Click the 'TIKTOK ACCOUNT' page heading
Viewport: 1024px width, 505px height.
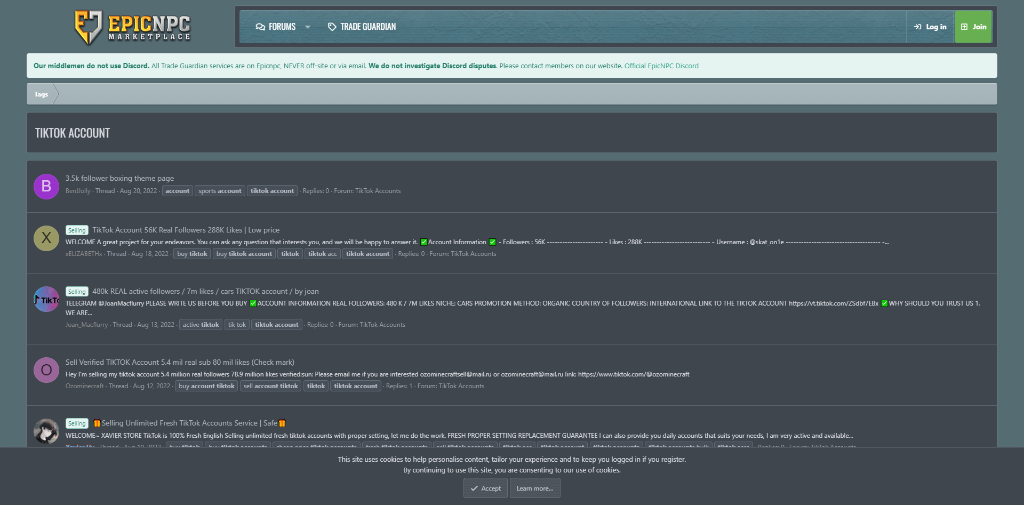72,133
